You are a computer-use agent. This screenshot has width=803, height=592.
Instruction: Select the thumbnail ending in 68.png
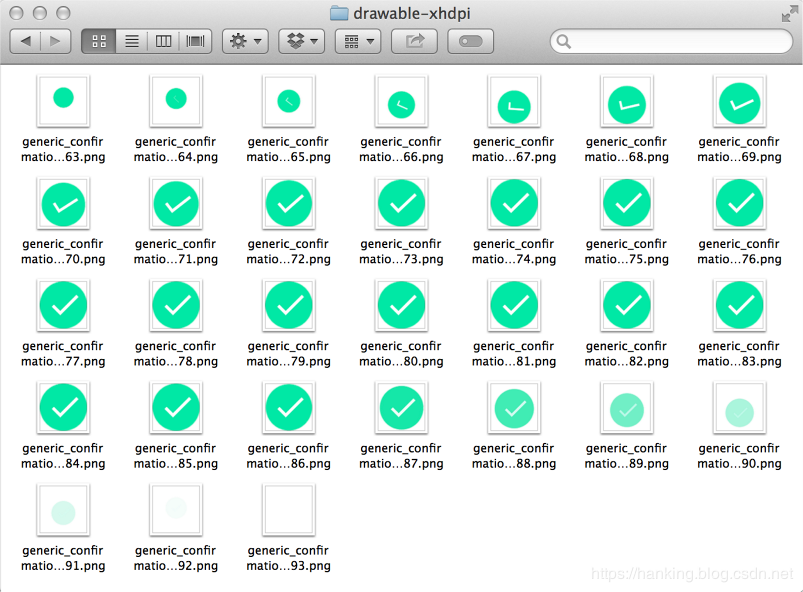tap(626, 101)
